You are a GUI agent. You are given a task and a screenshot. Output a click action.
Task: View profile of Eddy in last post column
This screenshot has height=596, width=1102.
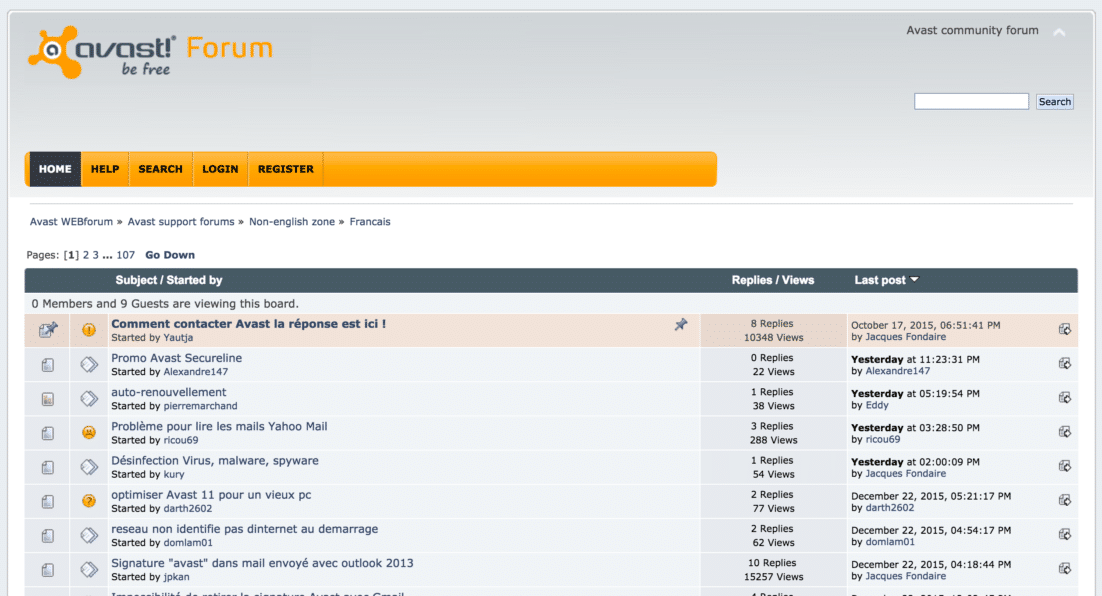point(877,405)
